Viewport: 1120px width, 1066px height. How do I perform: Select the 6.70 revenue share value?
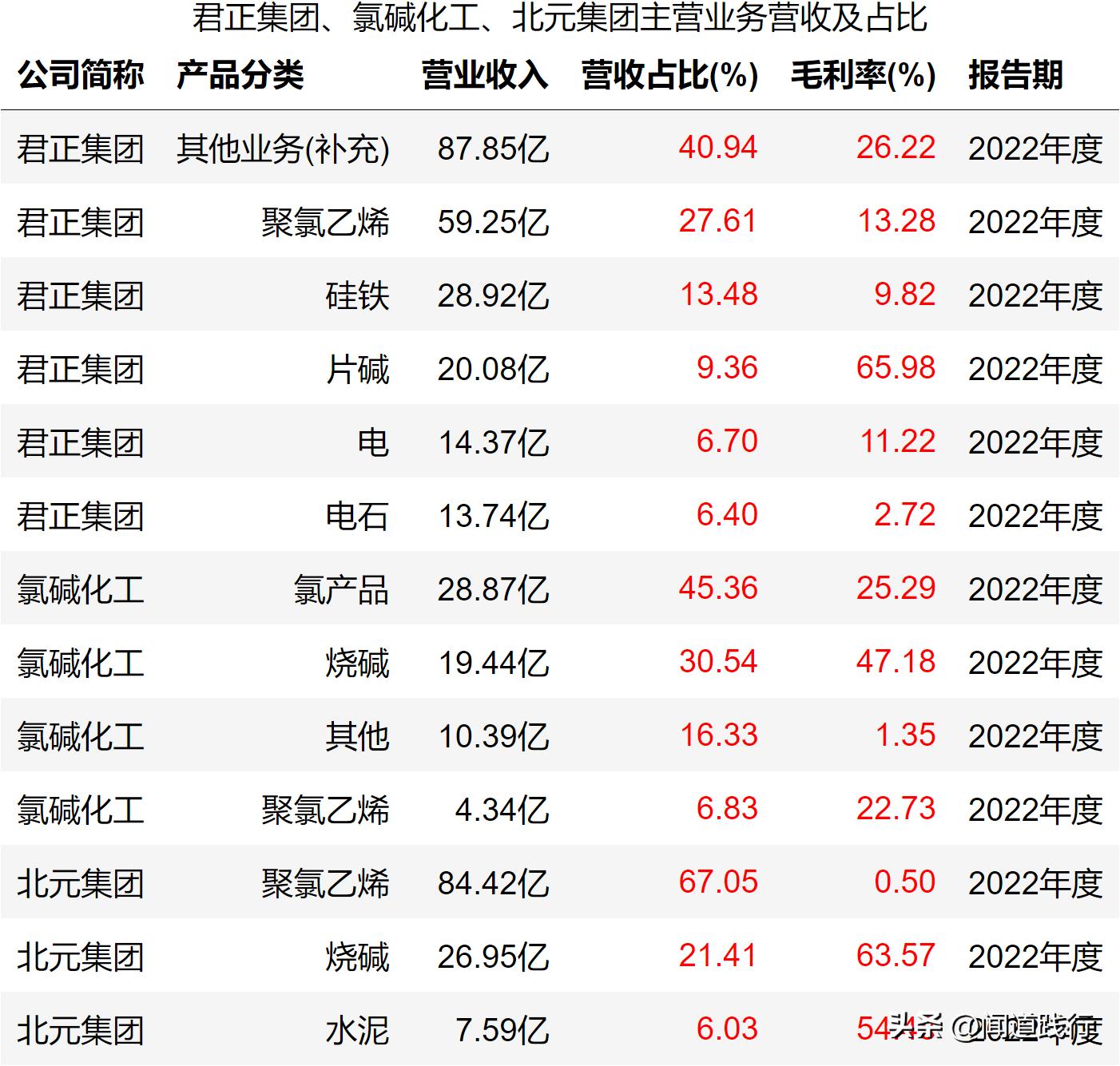727,442
